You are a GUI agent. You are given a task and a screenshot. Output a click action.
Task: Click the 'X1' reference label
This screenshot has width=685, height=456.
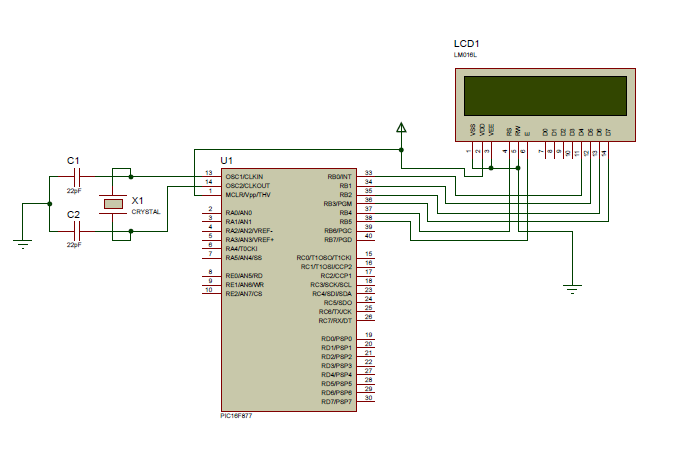tap(137, 200)
